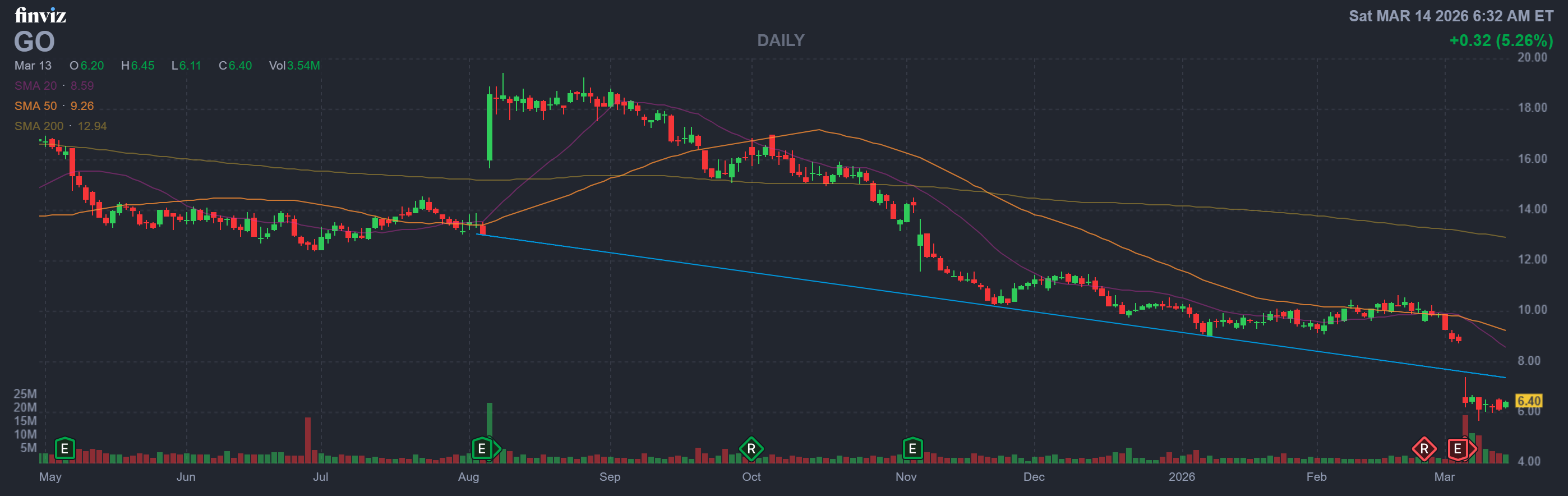
Task: Click the DAILY timeframe label
Action: [x=781, y=40]
